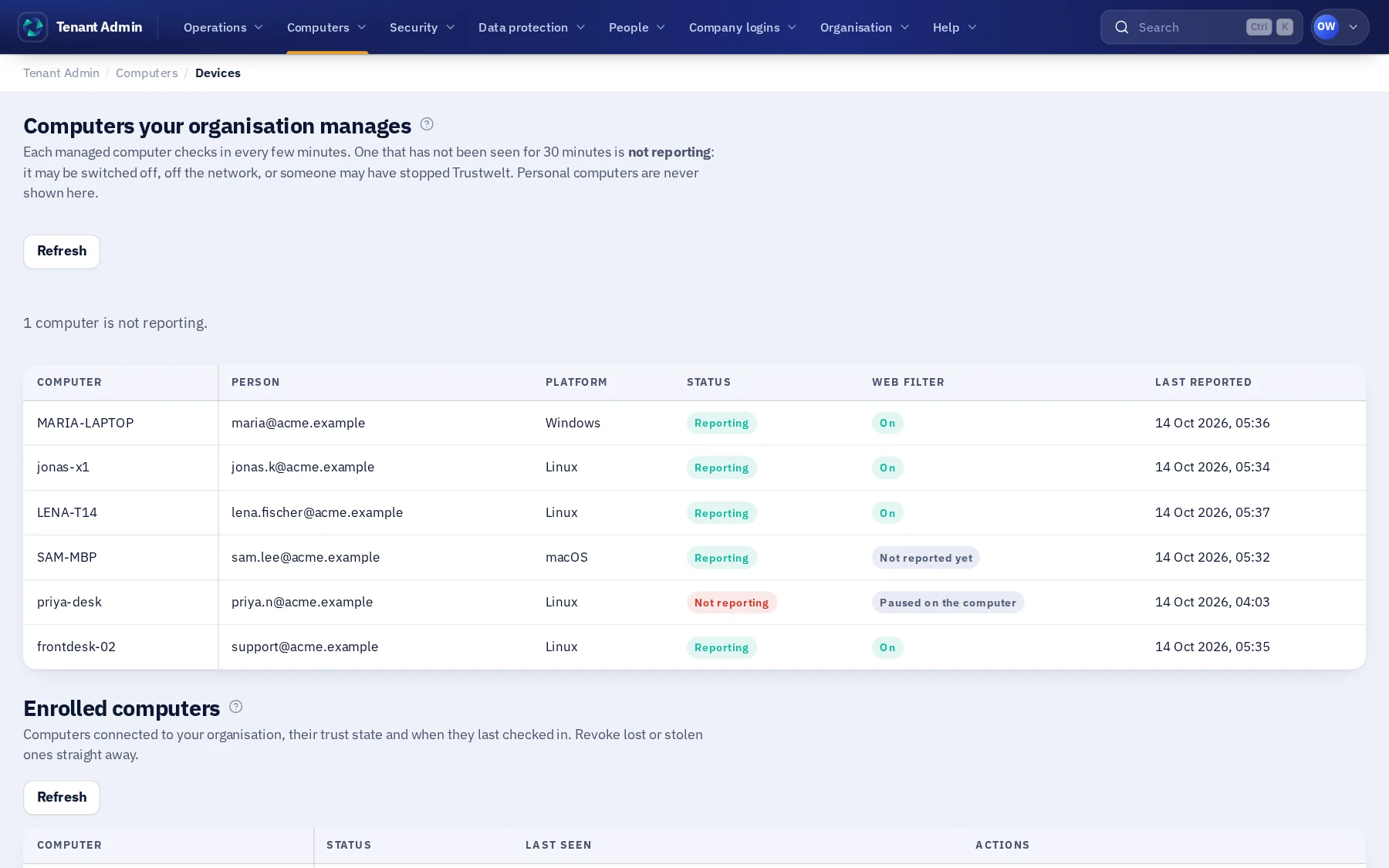Click the Last Reported column header

pyautogui.click(x=1203, y=382)
